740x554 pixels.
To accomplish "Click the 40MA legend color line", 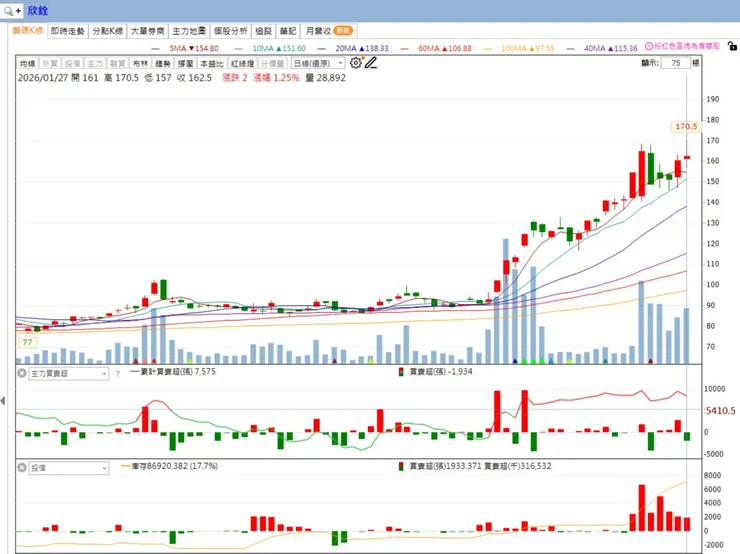I will pos(571,49).
